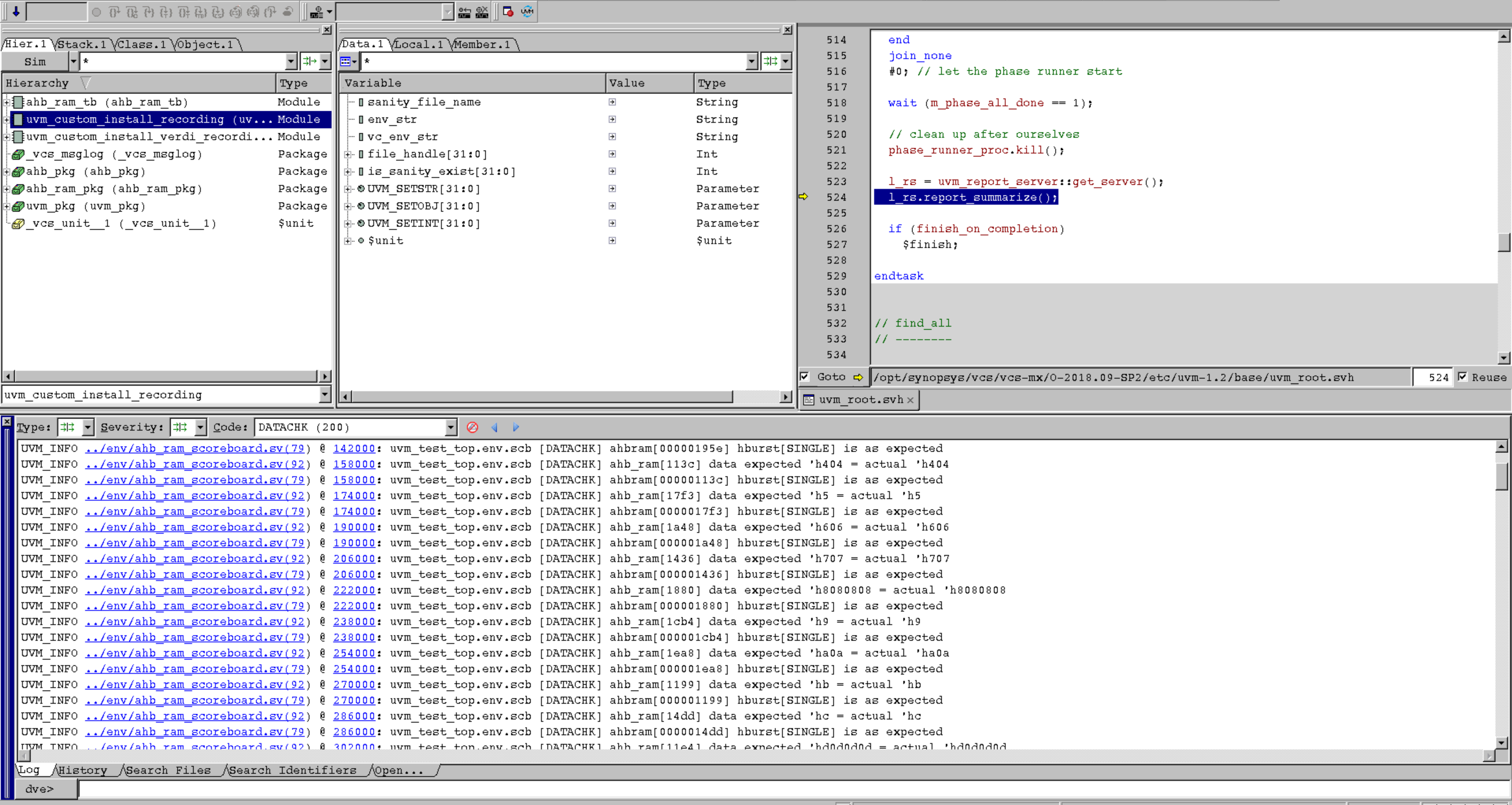Viewport: 1512px width, 805px height.
Task: Click the Data pane view mode icon
Action: [x=346, y=61]
